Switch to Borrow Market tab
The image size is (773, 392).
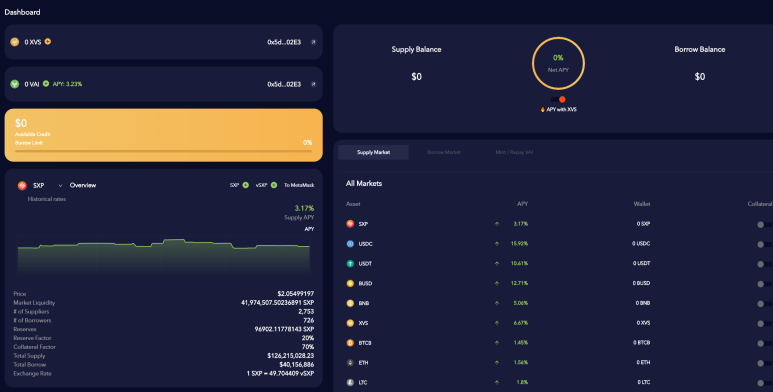click(x=444, y=152)
